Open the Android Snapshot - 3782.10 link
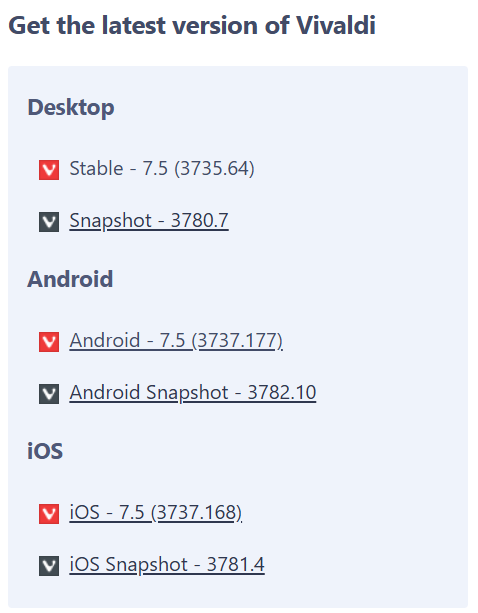 [193, 393]
